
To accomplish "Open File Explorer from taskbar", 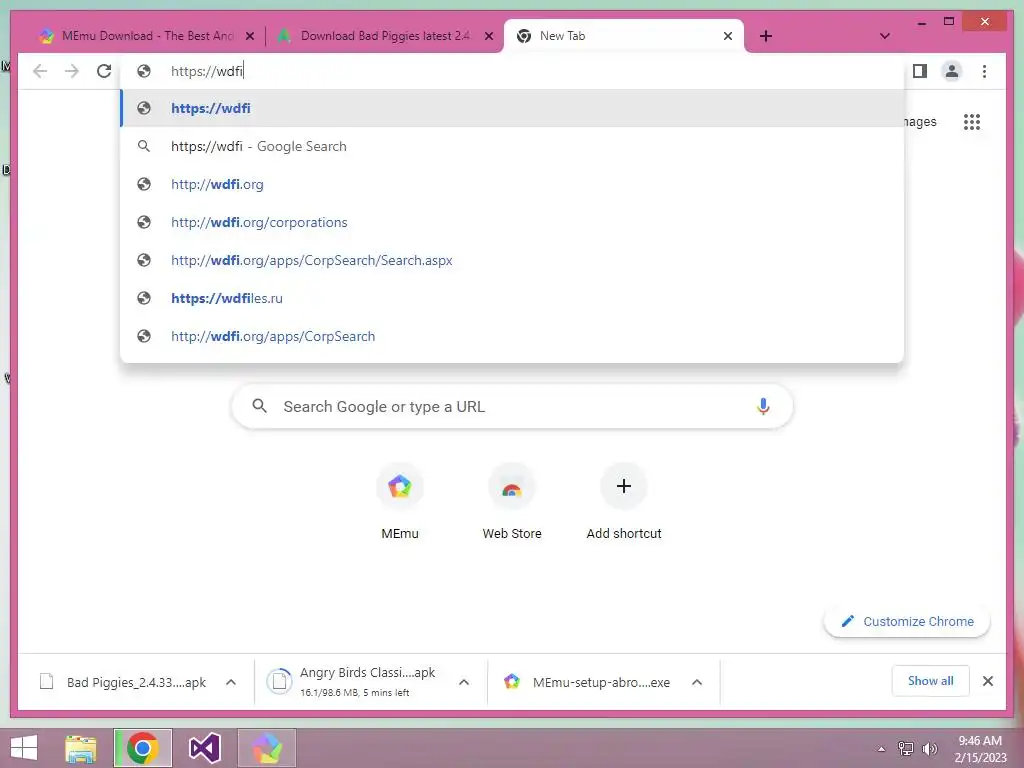I will click(81, 748).
